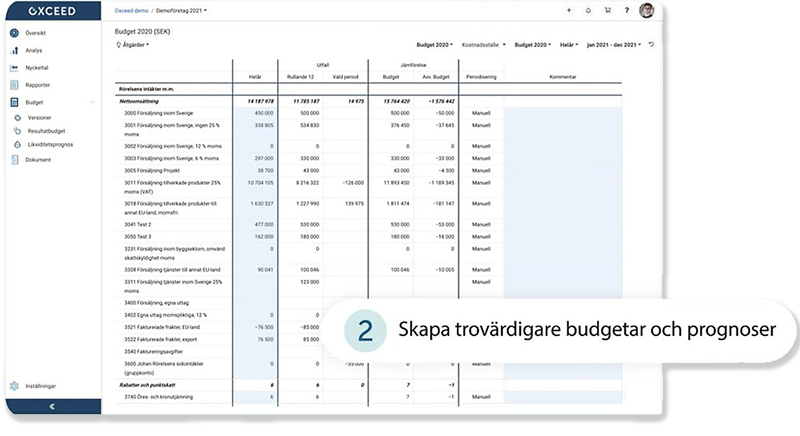Collapse the sidebar with double chevron
The width and height of the screenshot is (800, 436).
tap(51, 406)
